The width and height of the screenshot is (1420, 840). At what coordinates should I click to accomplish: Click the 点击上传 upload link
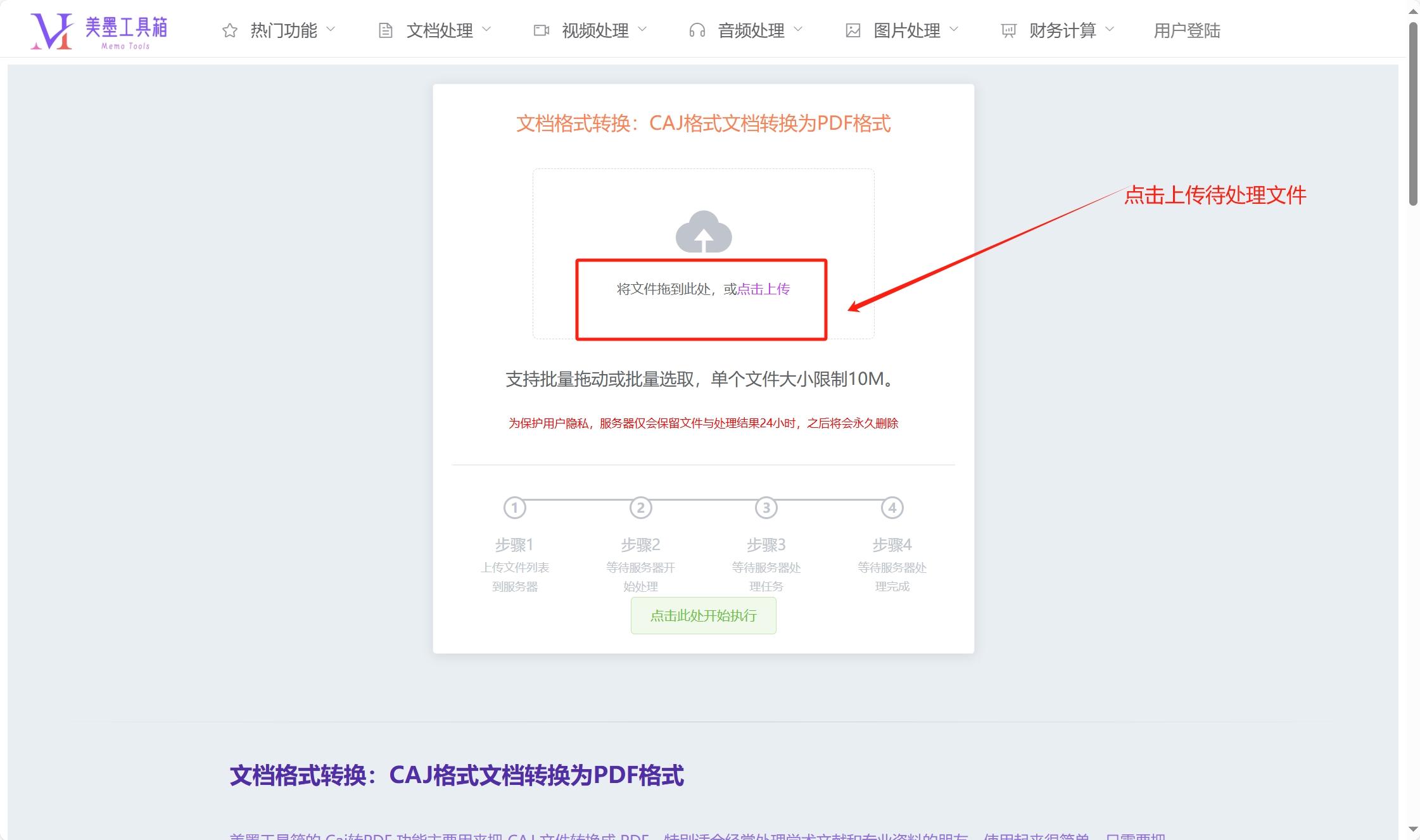[x=764, y=289]
